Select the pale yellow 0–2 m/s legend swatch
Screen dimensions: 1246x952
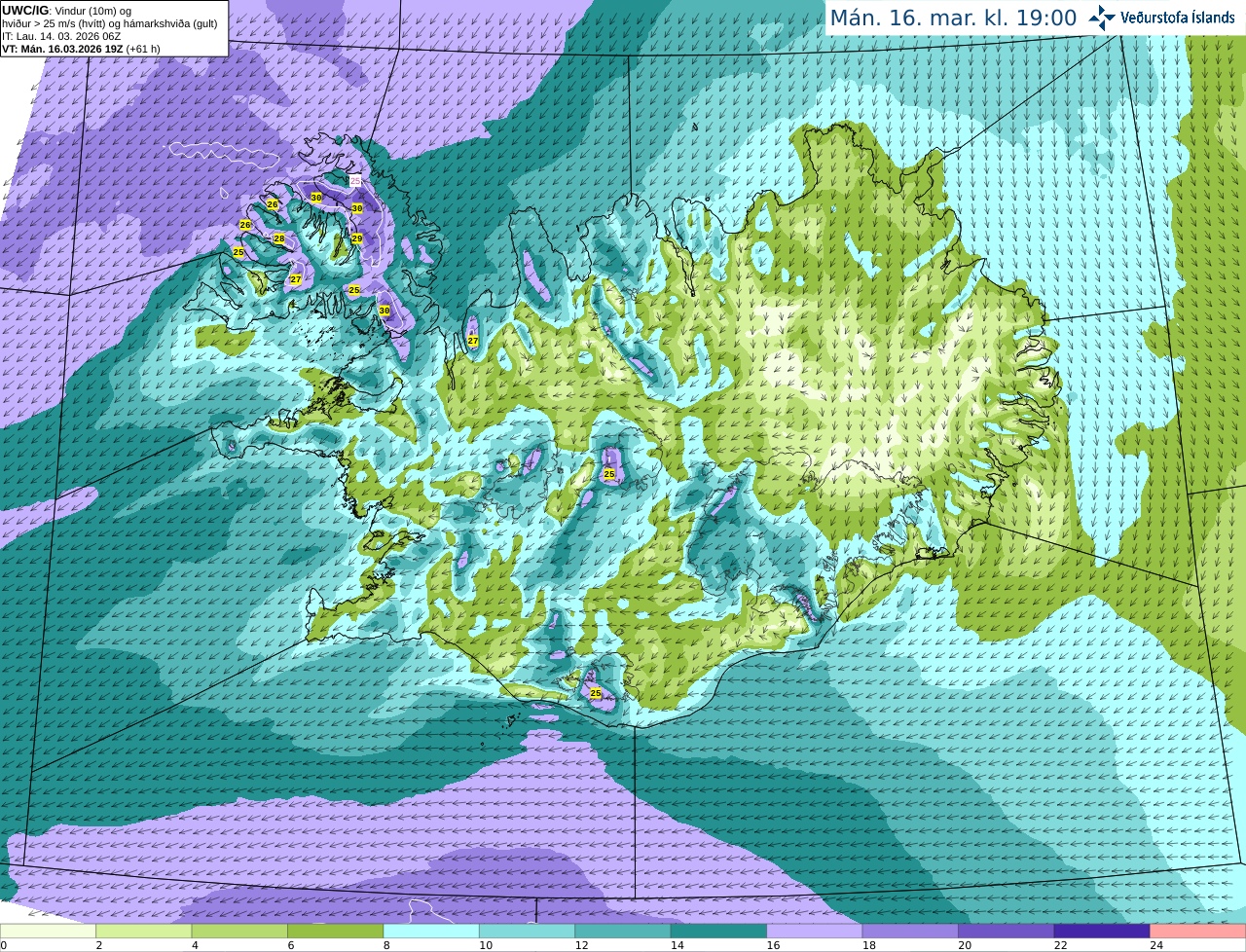[x=48, y=931]
